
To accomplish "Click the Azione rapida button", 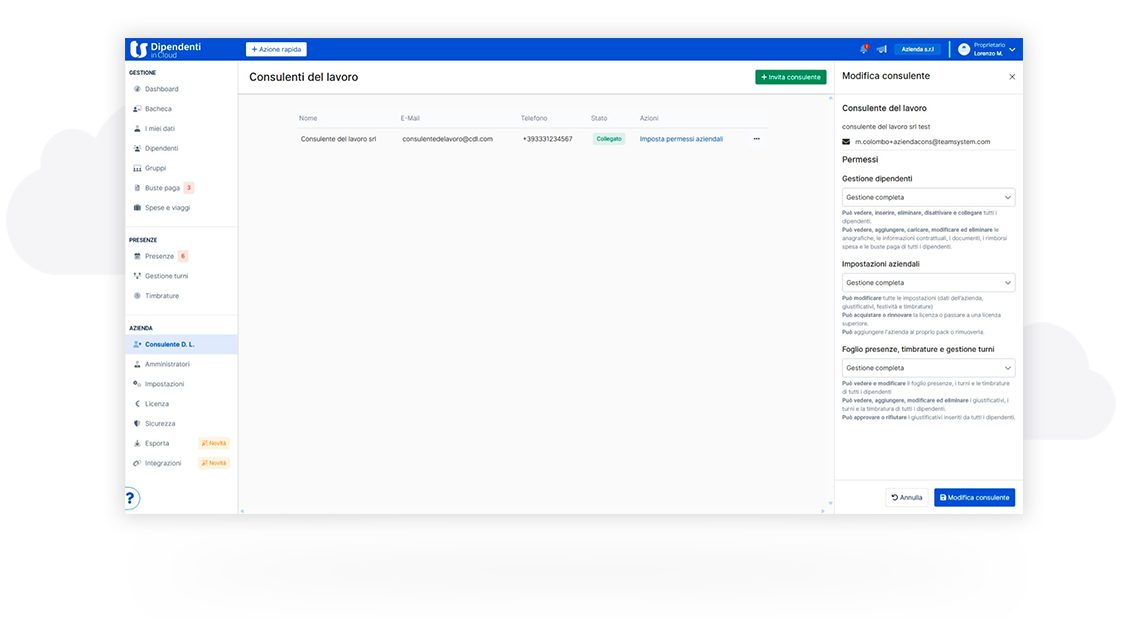I will [x=276, y=49].
